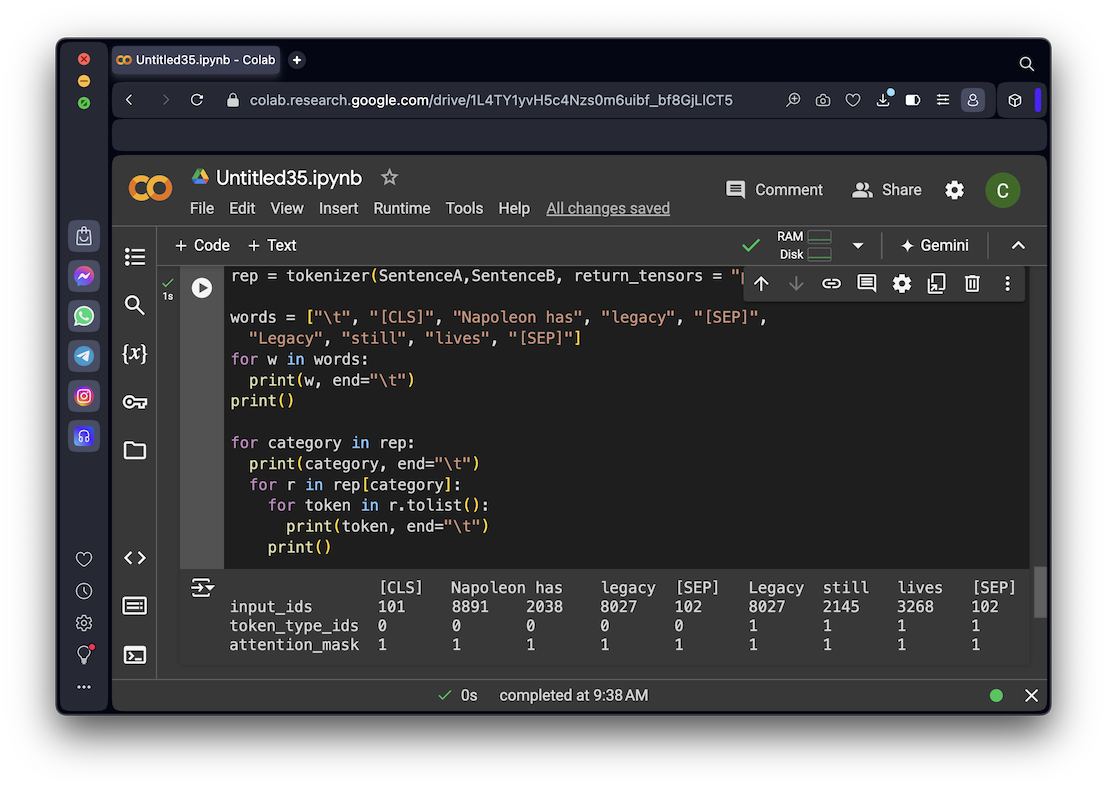Add a new Code cell
The height and width of the screenshot is (789, 1107).
[x=202, y=245]
